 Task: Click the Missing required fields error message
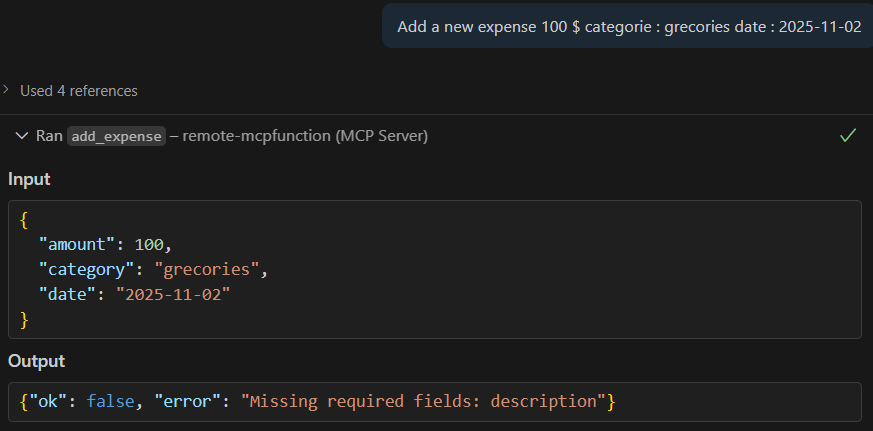(423, 401)
